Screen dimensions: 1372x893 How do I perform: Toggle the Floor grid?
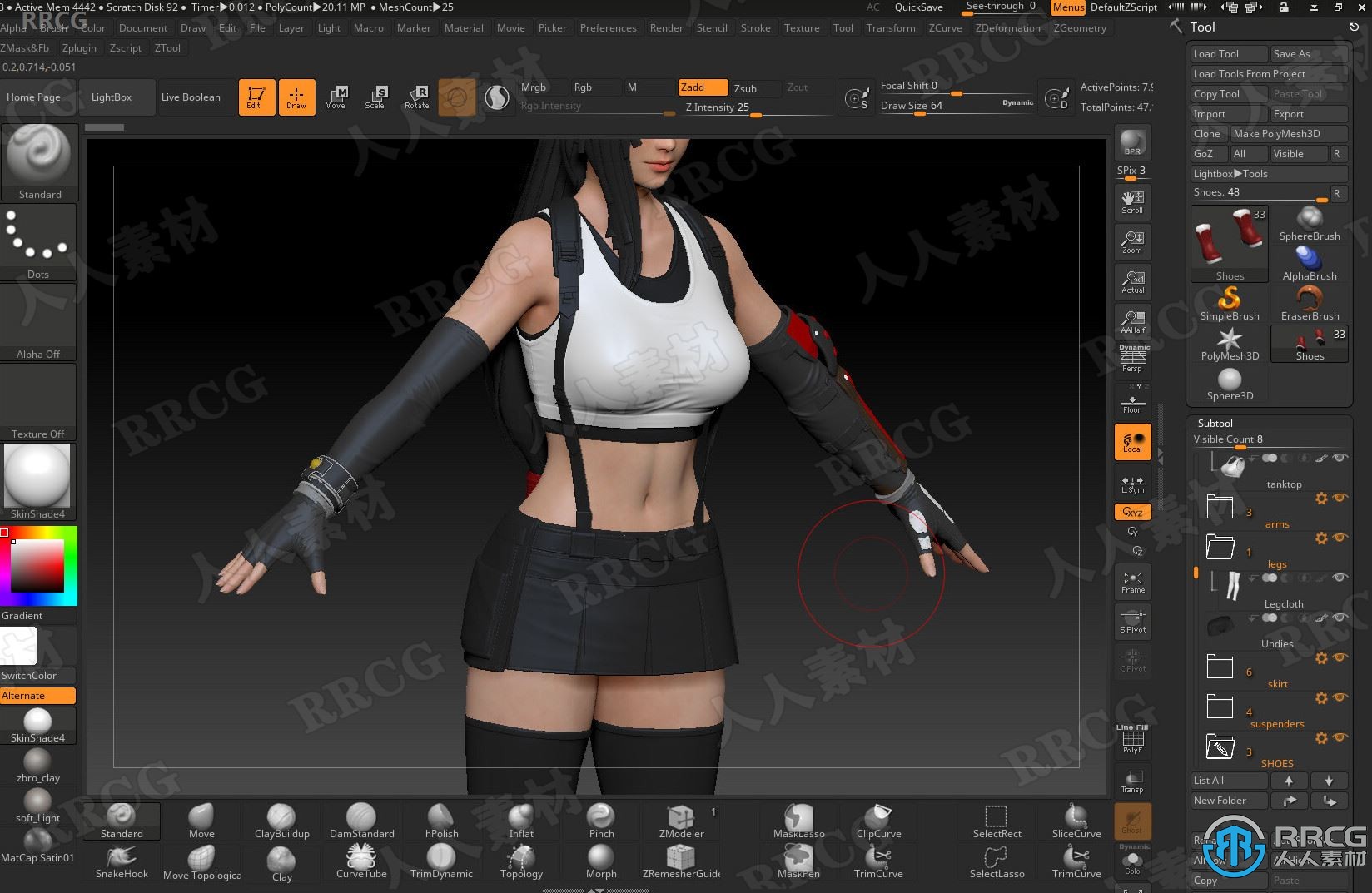click(1132, 400)
